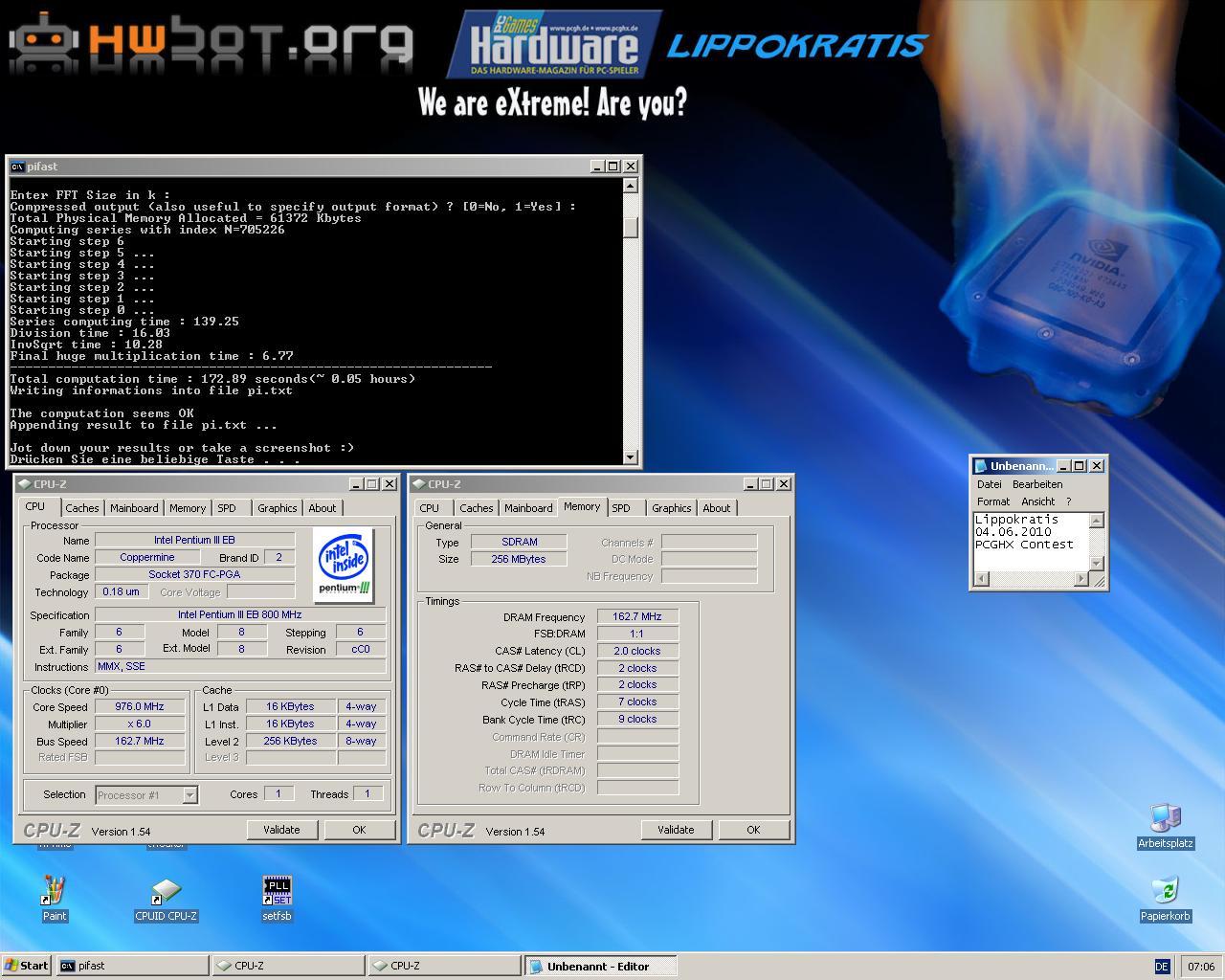Open the Start menu

pyautogui.click(x=26, y=966)
